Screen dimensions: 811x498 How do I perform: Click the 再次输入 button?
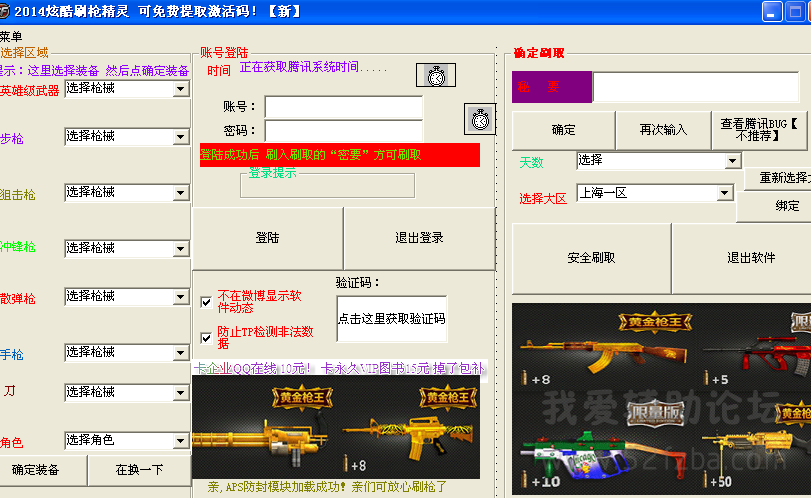pos(663,130)
